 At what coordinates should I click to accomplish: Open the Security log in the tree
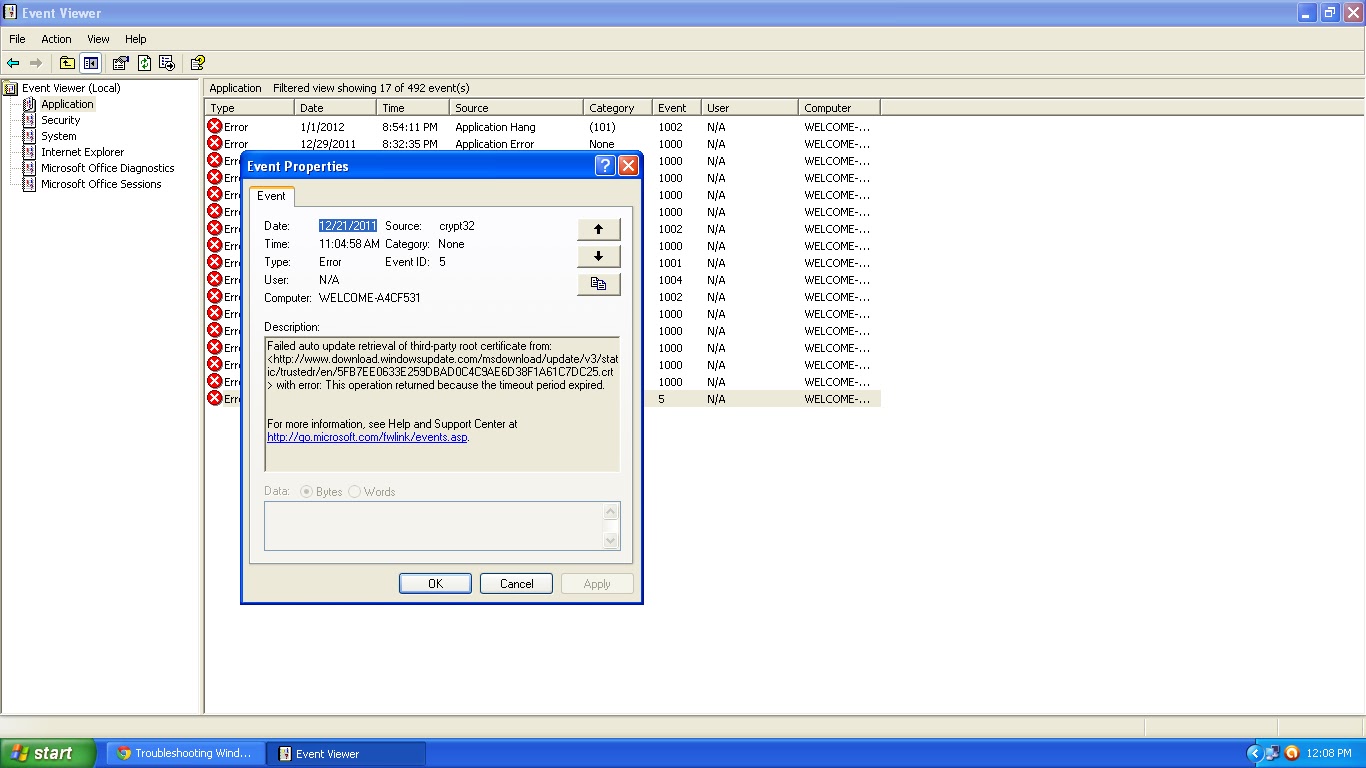point(60,120)
